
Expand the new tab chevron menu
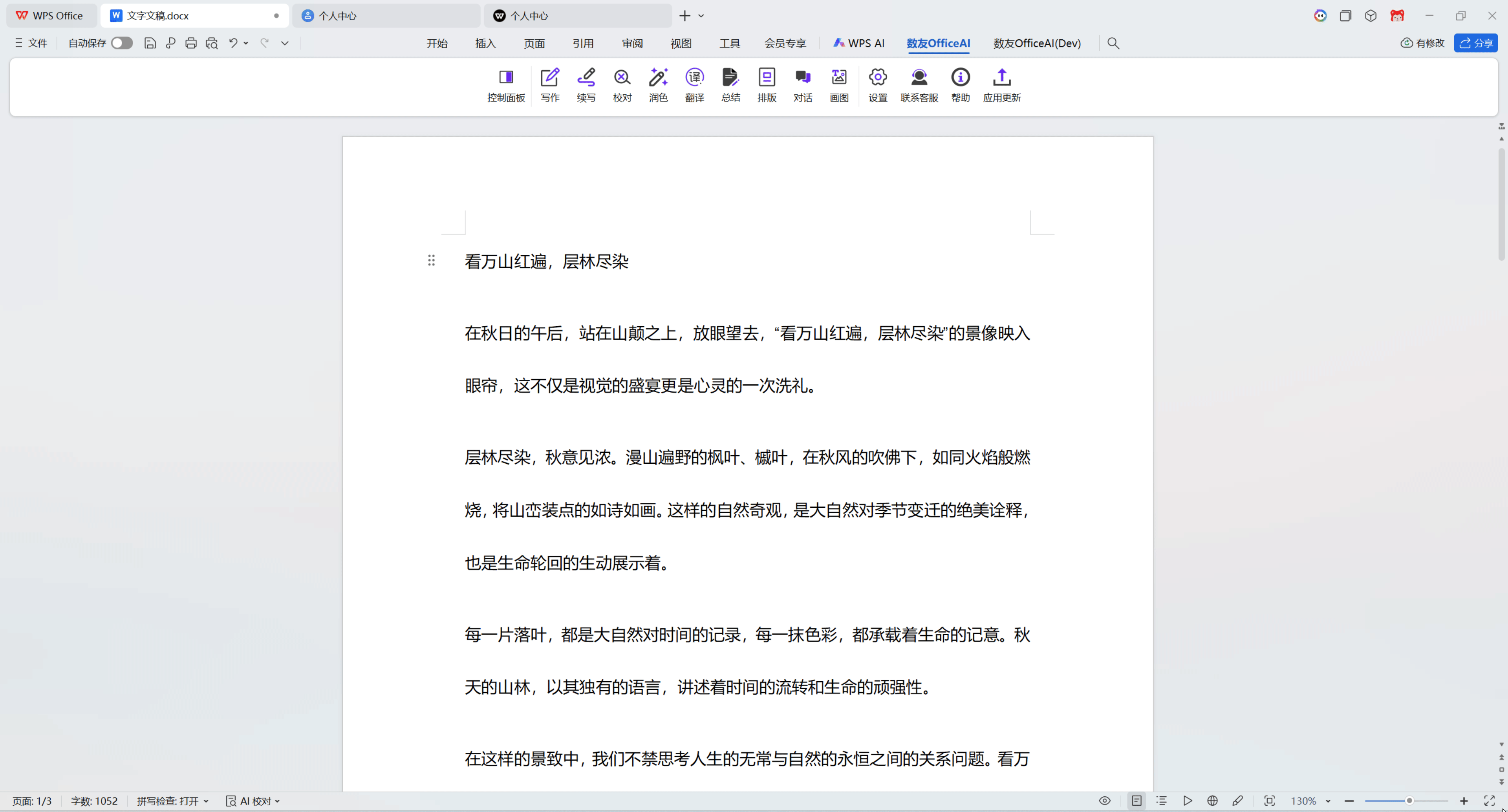pyautogui.click(x=701, y=15)
